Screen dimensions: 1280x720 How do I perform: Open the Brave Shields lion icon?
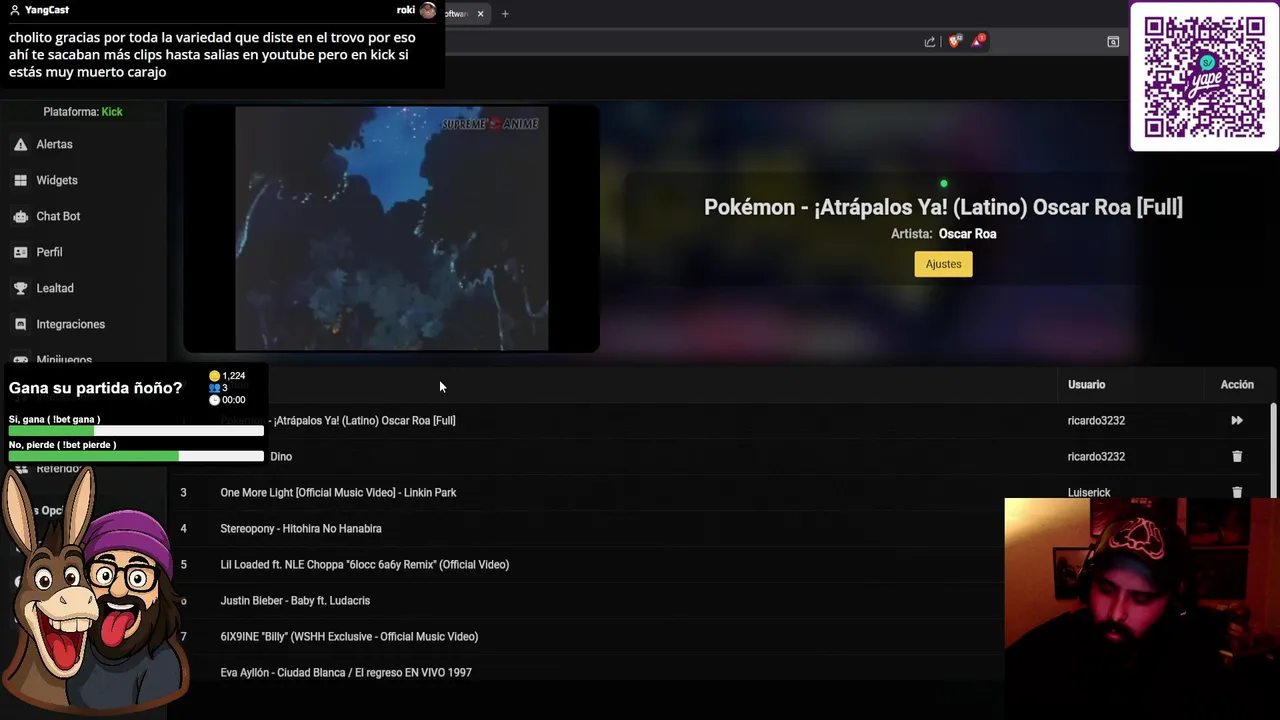954,42
